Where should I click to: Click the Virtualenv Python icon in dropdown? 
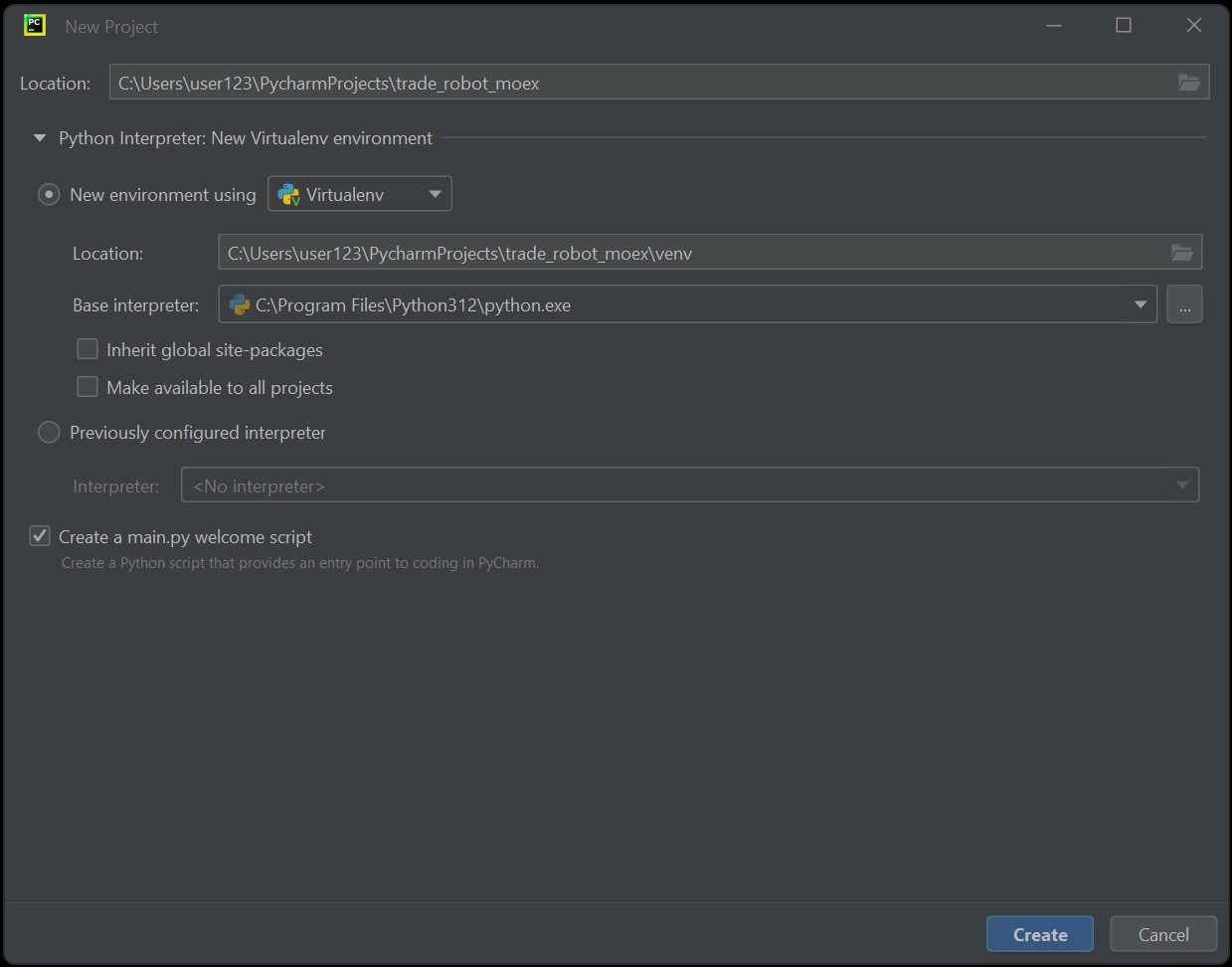288,194
